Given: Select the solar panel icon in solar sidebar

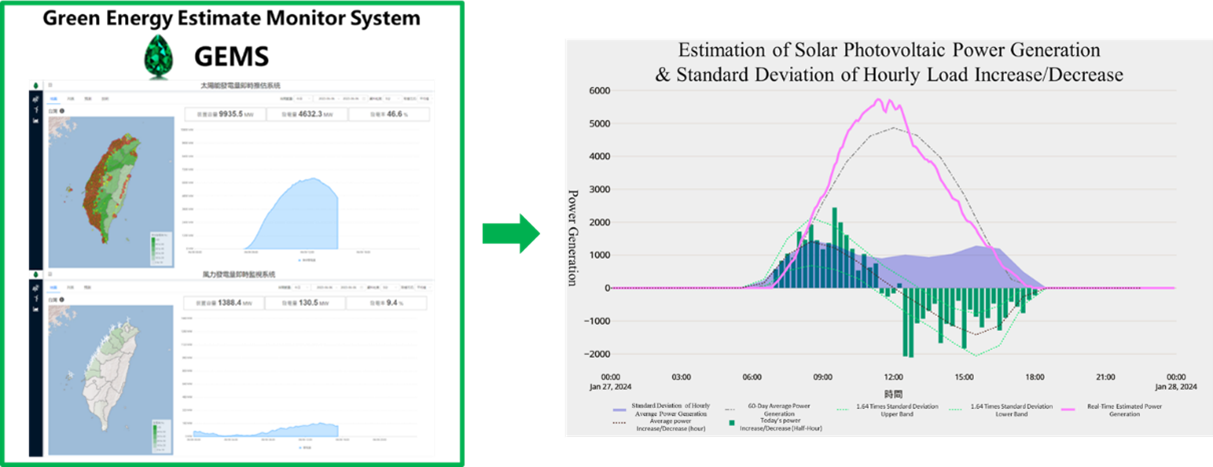Looking at the screenshot, I should click(x=37, y=101).
